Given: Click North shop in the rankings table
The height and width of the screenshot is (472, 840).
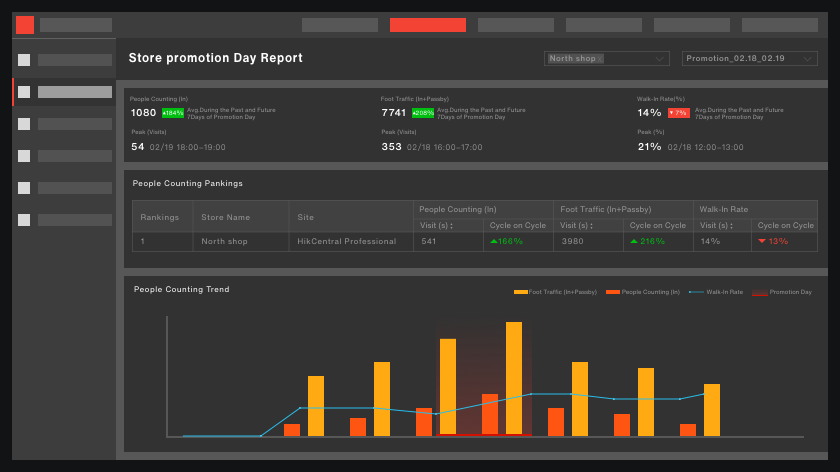Looking at the screenshot, I should (x=225, y=241).
